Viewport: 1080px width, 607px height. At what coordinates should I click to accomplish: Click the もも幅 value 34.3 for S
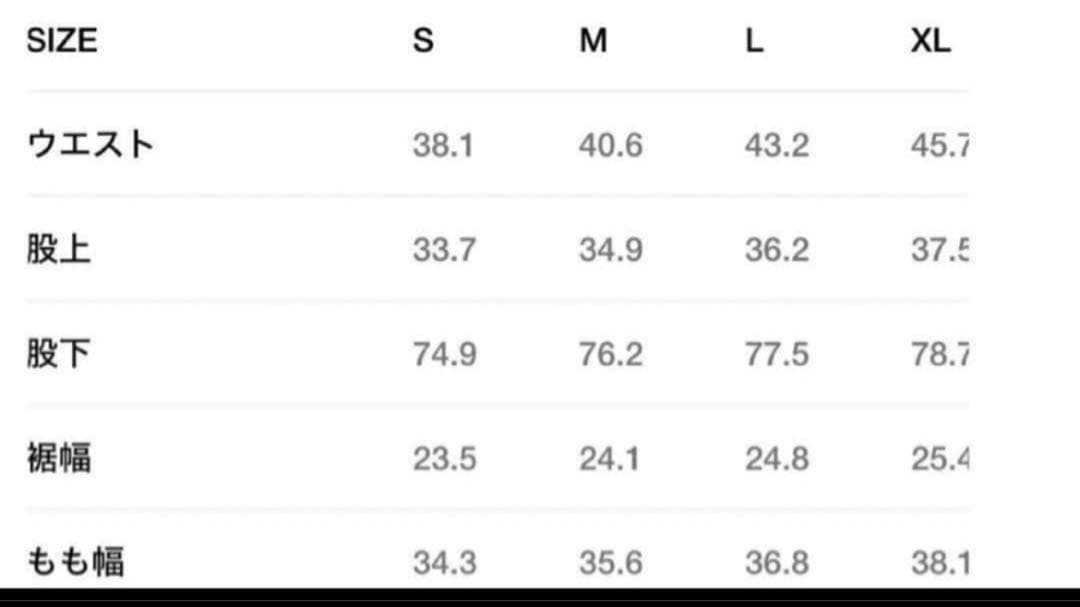point(444,563)
